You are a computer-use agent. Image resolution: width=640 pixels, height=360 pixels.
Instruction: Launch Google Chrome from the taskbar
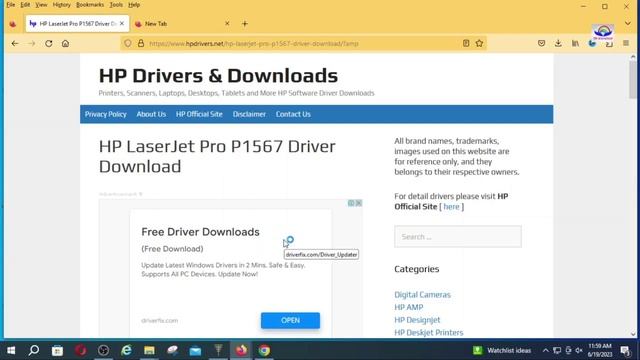point(264,350)
